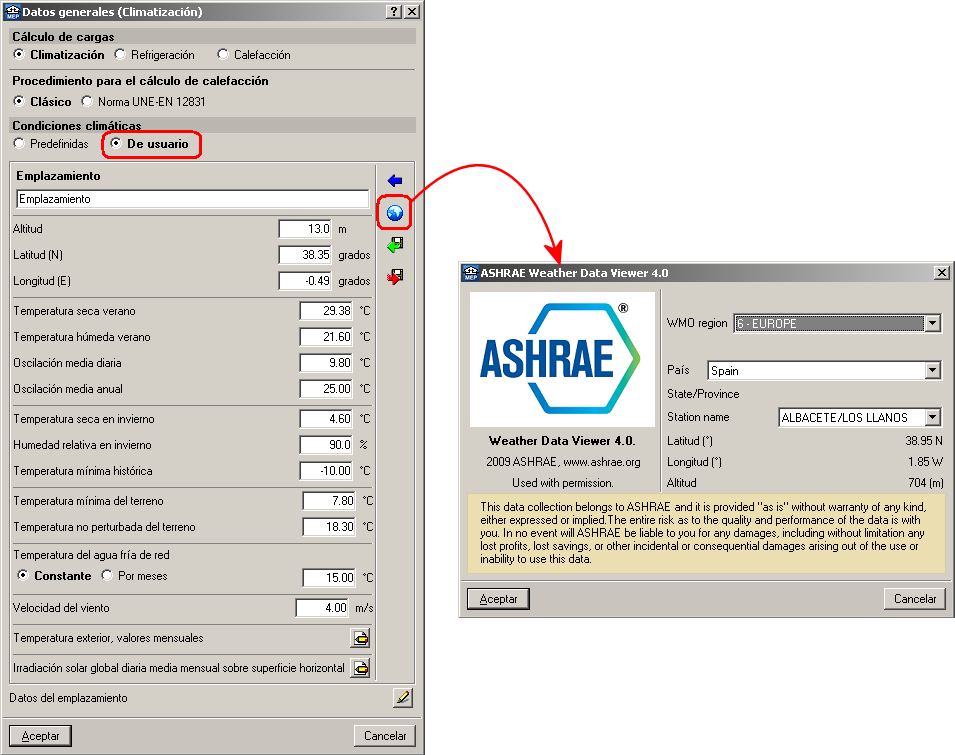Open the Station name dropdown
The image size is (955, 755).
click(x=932, y=417)
